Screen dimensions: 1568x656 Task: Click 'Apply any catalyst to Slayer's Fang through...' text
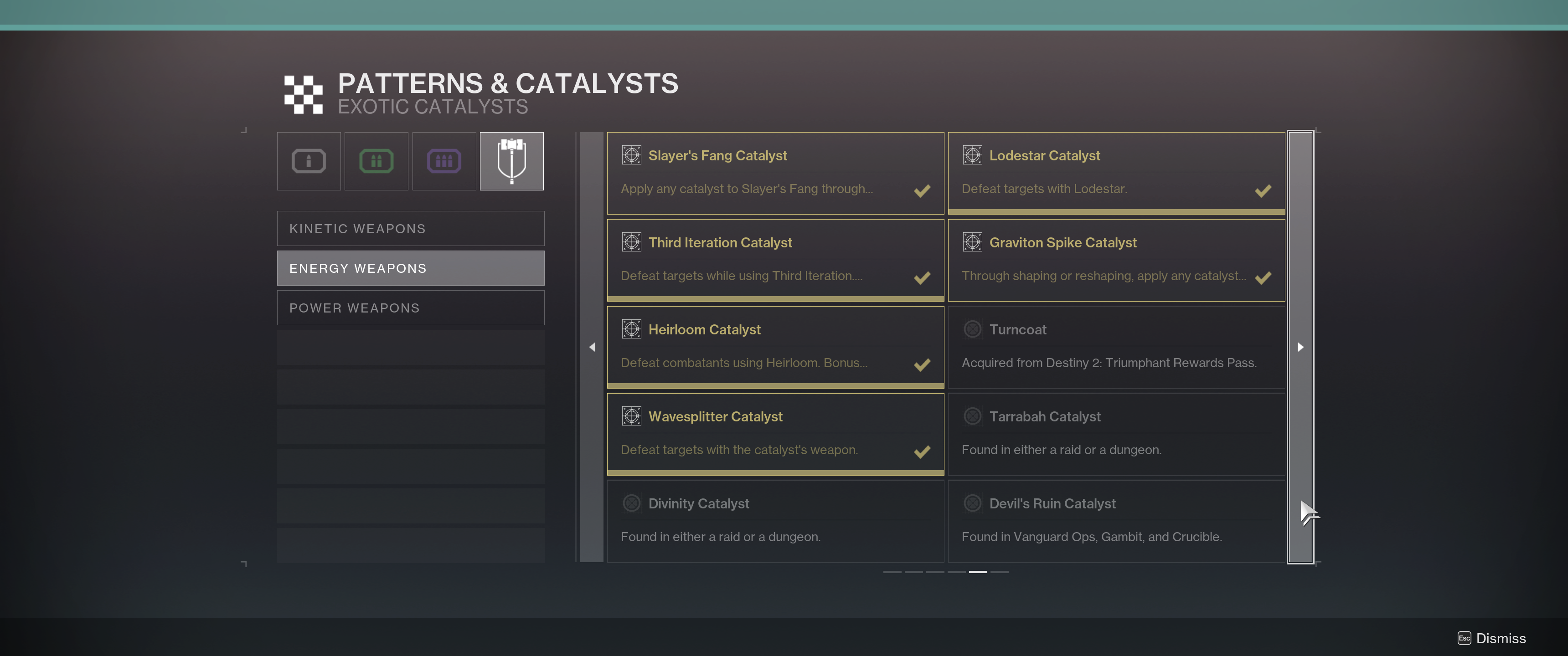click(x=747, y=189)
